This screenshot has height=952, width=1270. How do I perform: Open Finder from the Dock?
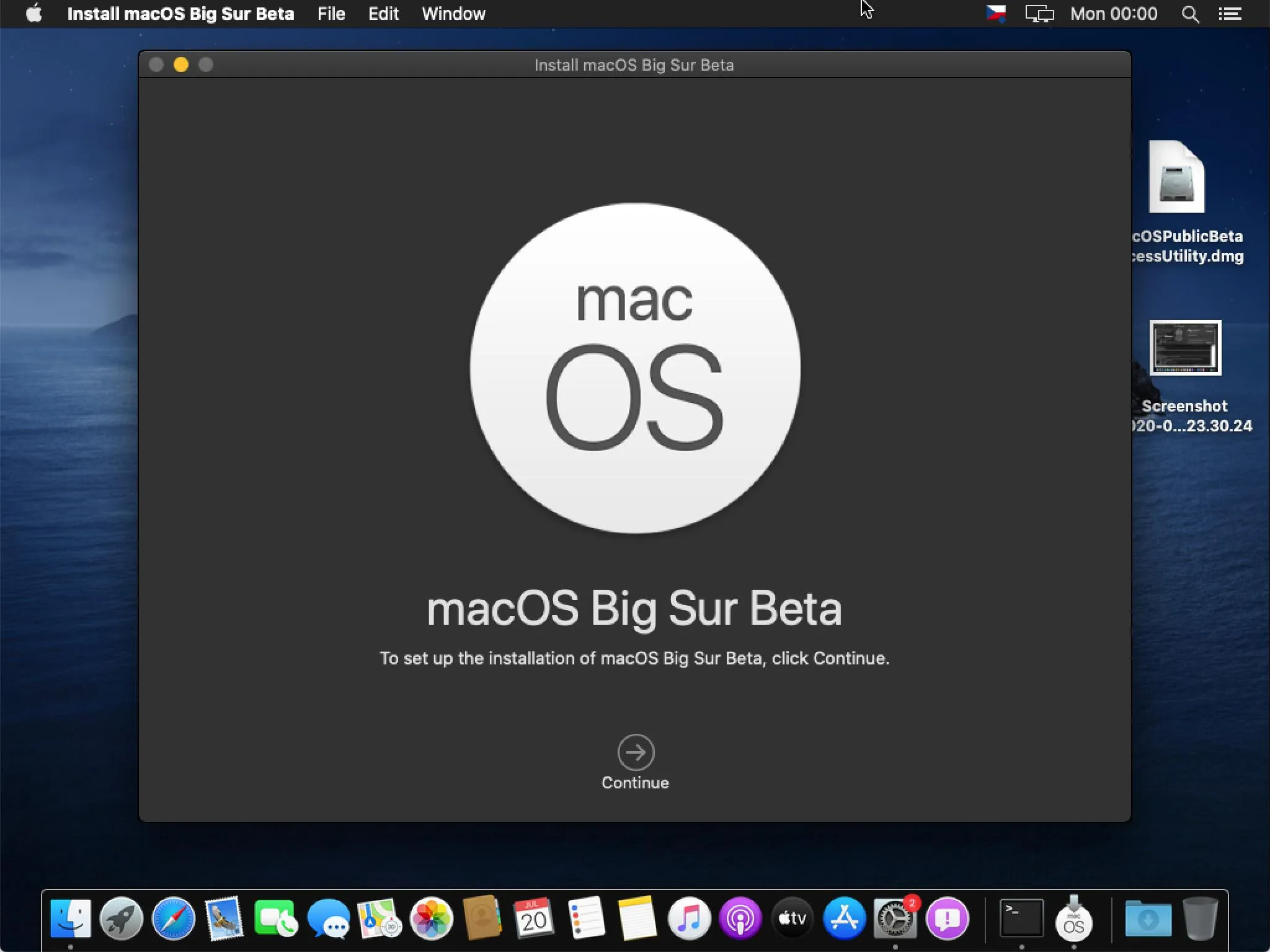tap(71, 918)
